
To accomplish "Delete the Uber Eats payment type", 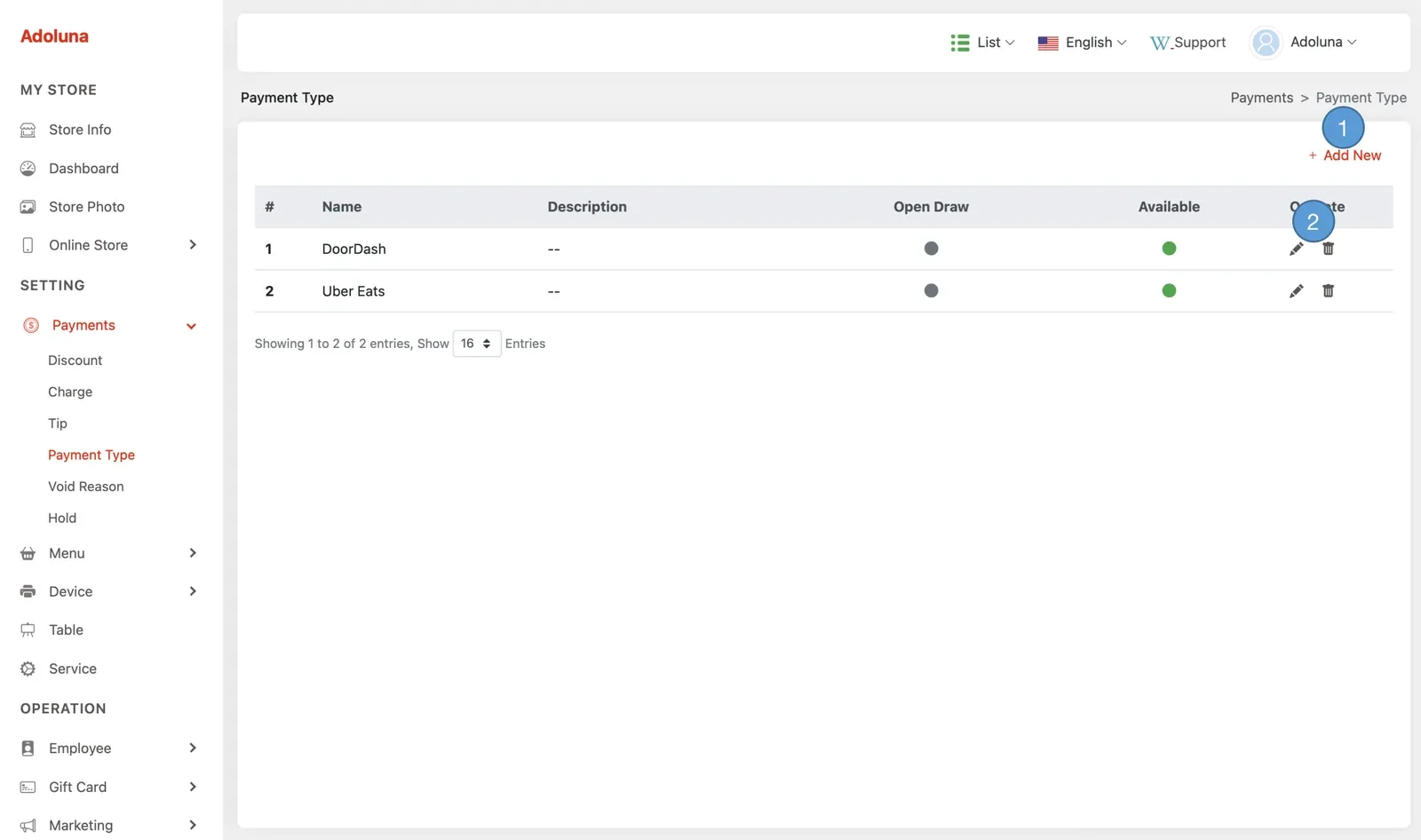I will point(1329,291).
